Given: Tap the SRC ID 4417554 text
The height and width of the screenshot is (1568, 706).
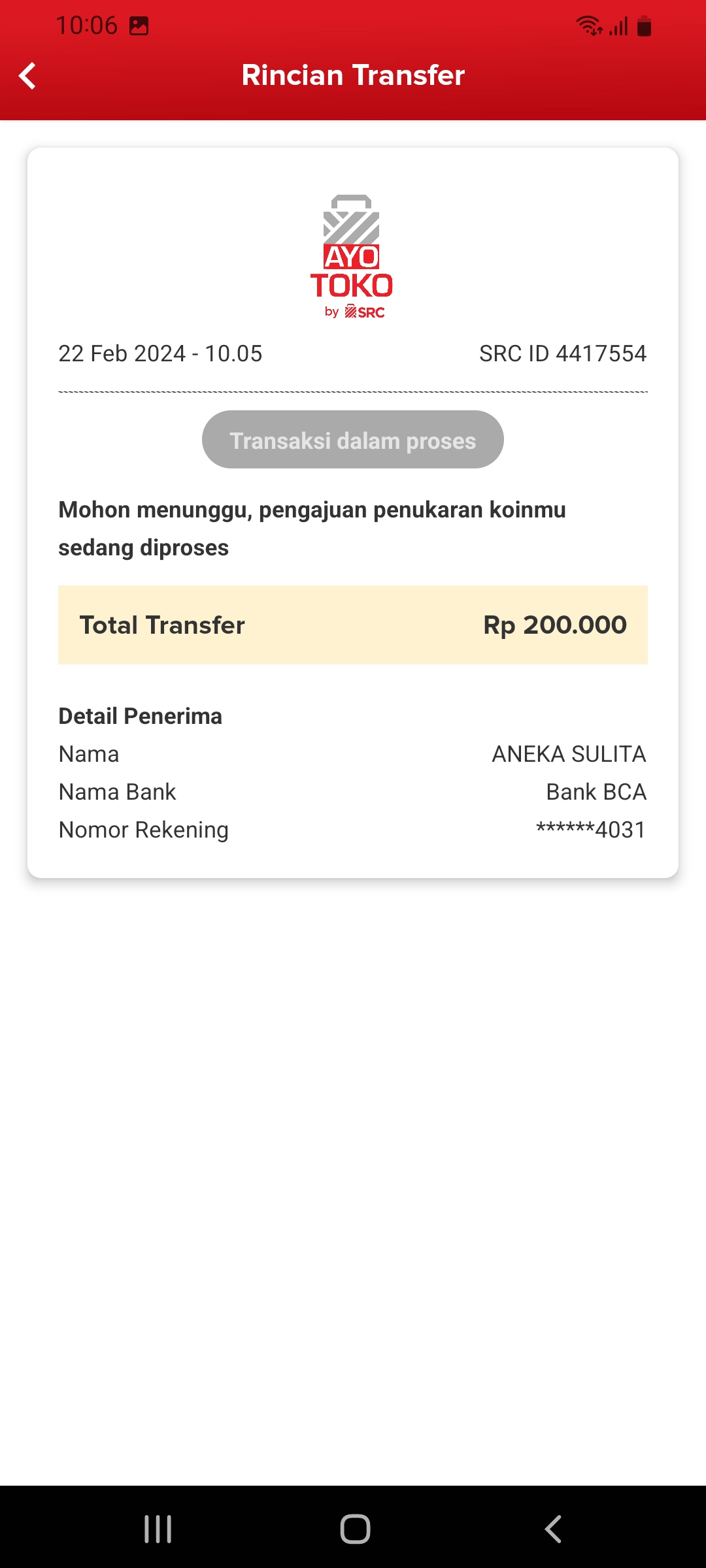Looking at the screenshot, I should 562,353.
